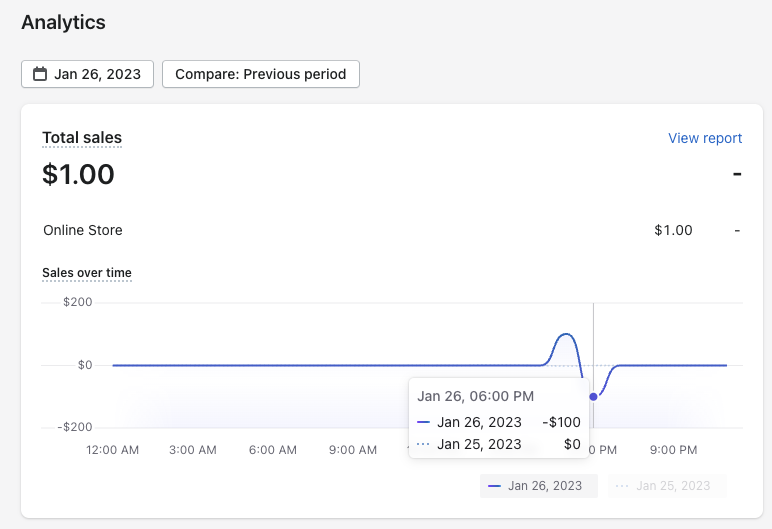This screenshot has height=529, width=772.
Task: Click the $1.00 total sales amount
Action: [78, 175]
